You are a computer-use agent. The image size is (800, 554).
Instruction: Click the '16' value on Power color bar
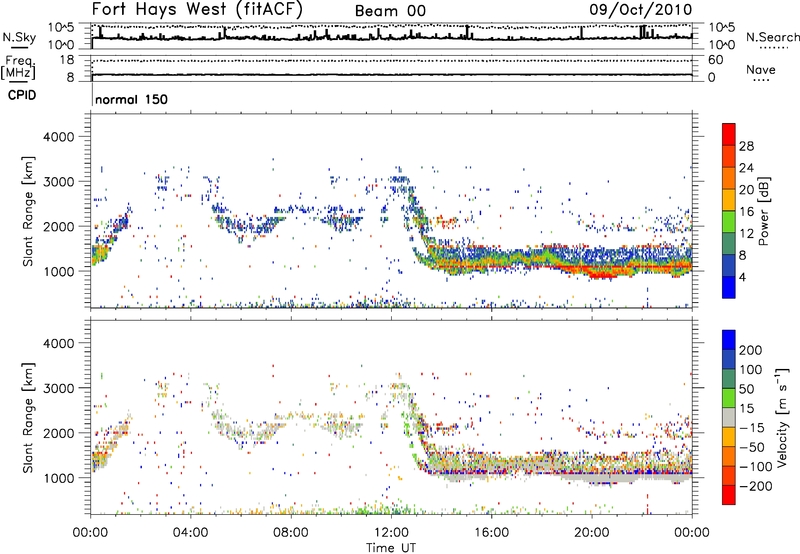tap(746, 212)
